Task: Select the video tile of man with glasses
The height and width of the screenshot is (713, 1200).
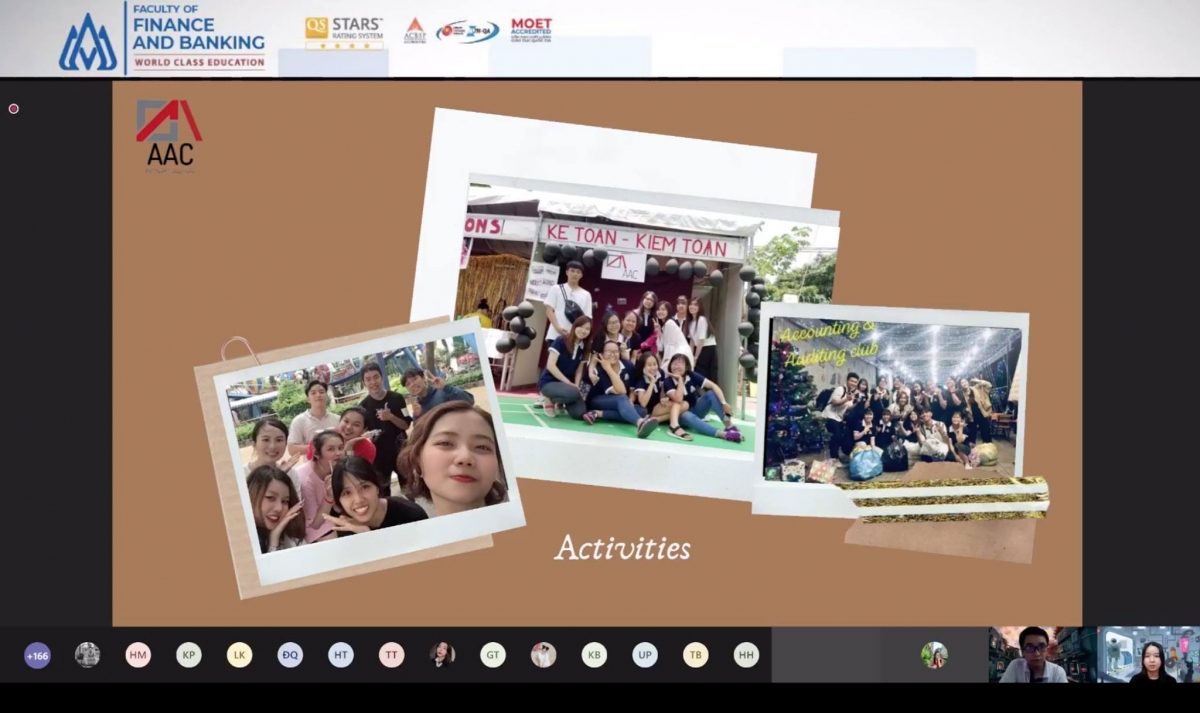Action: [x=1040, y=655]
